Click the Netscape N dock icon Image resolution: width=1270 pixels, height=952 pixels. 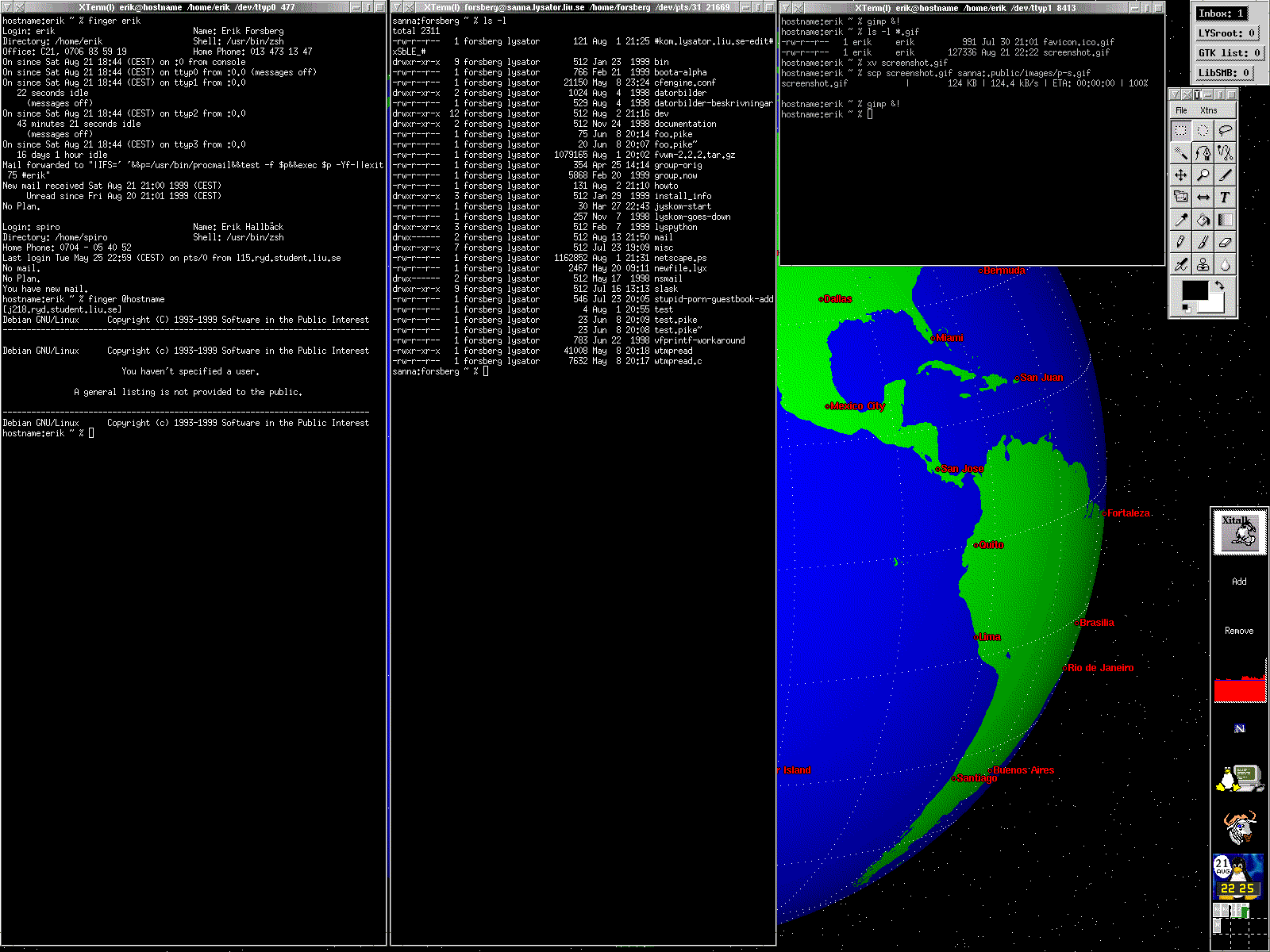point(1239,728)
